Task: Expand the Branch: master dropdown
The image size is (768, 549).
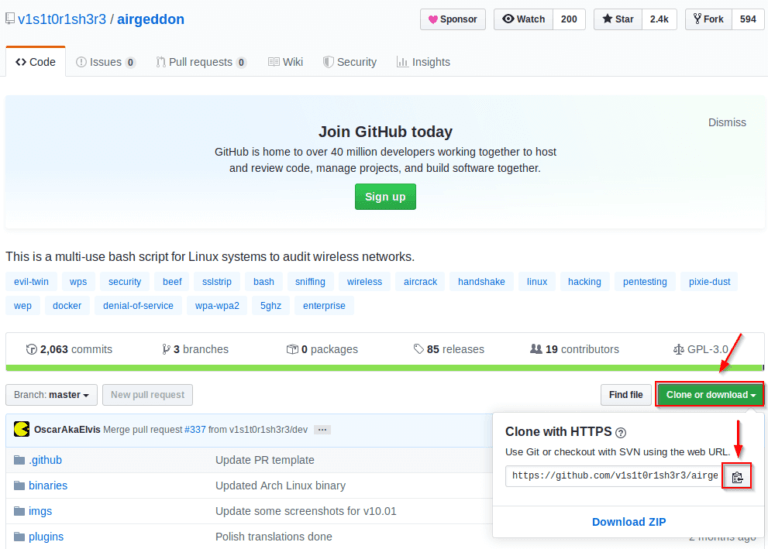Action: click(x=52, y=395)
